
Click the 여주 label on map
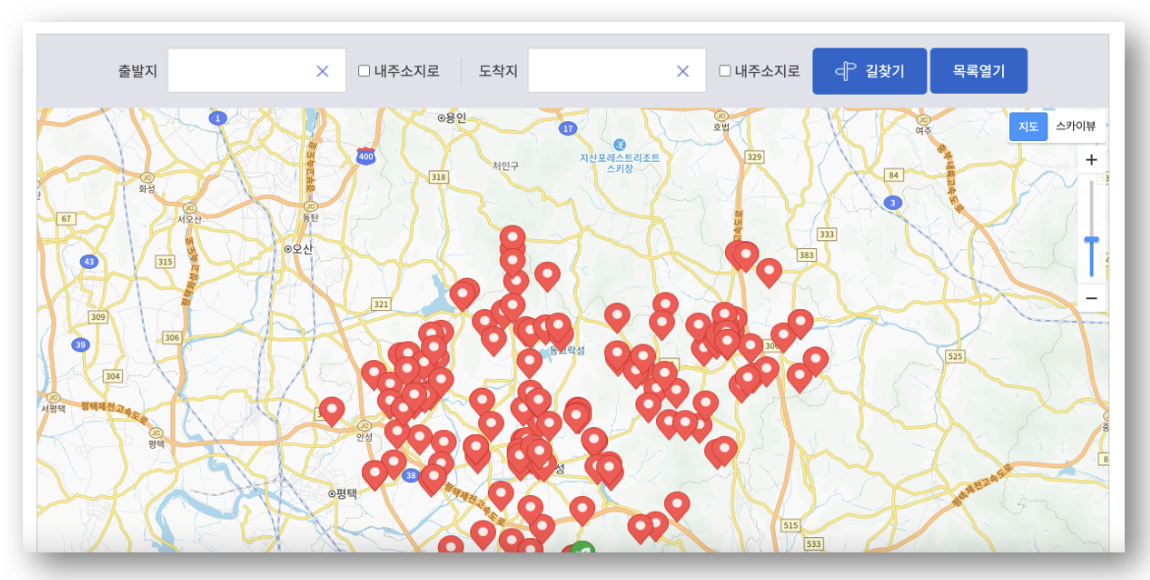[x=924, y=130]
